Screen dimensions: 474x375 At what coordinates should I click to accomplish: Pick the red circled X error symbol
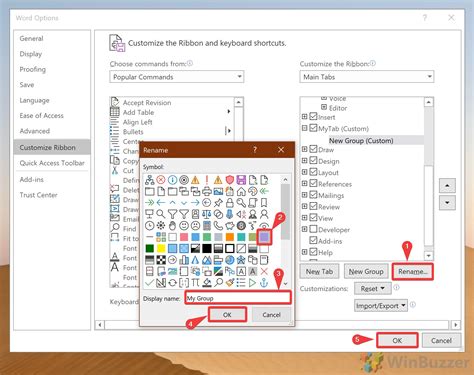[161, 180]
